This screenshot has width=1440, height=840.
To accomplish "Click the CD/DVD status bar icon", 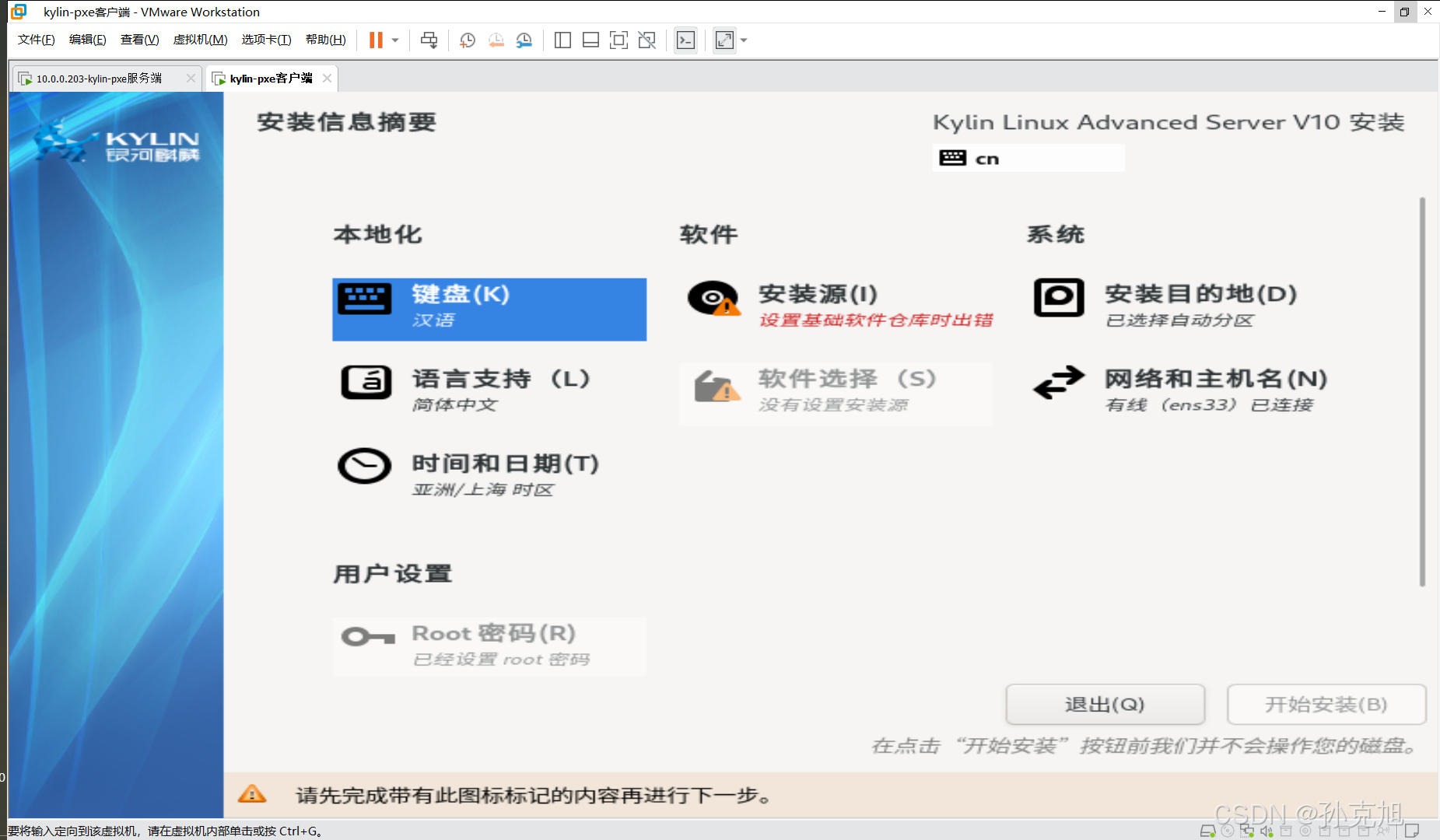I will pos(1228,831).
